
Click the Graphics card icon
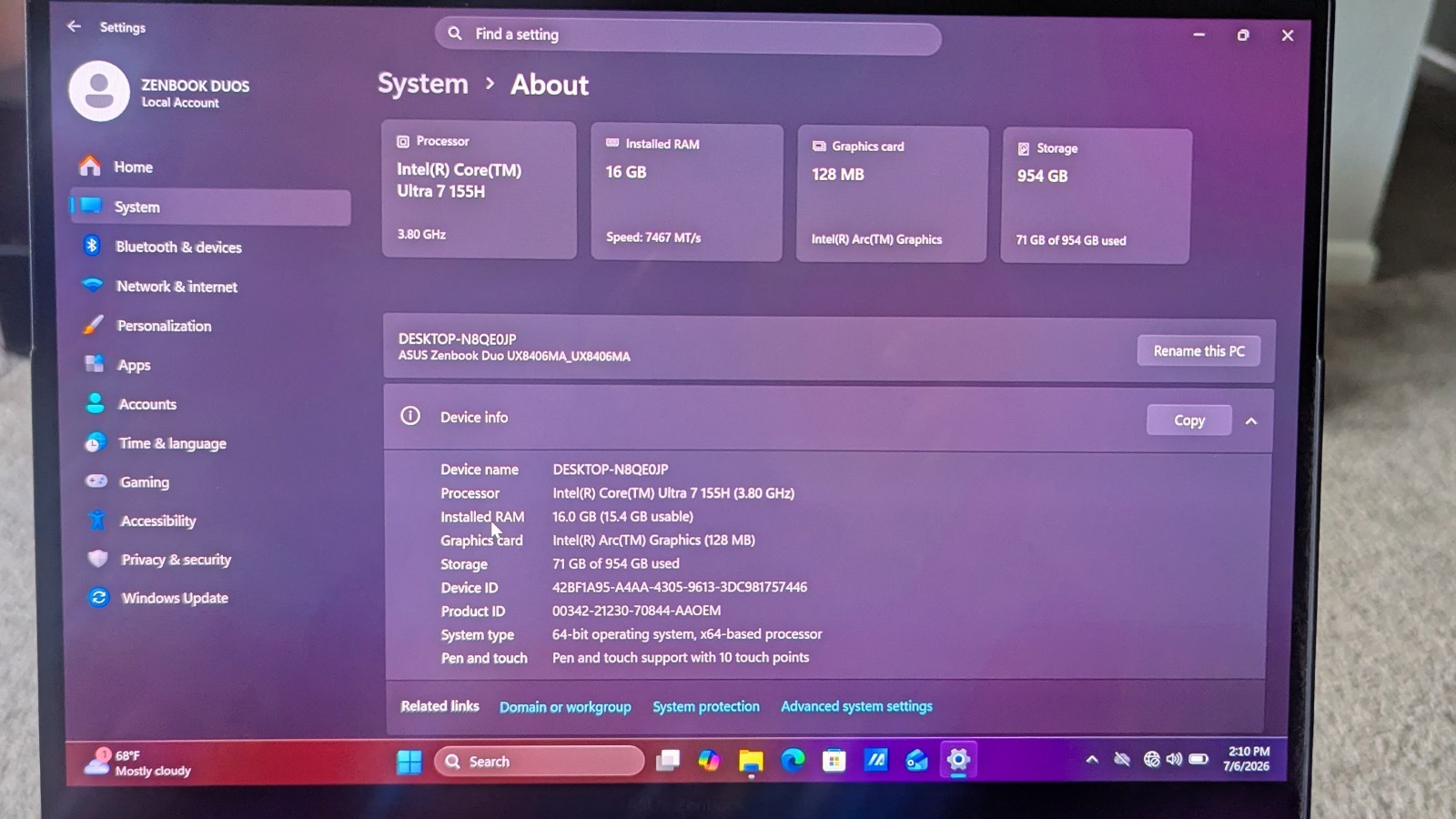point(819,146)
